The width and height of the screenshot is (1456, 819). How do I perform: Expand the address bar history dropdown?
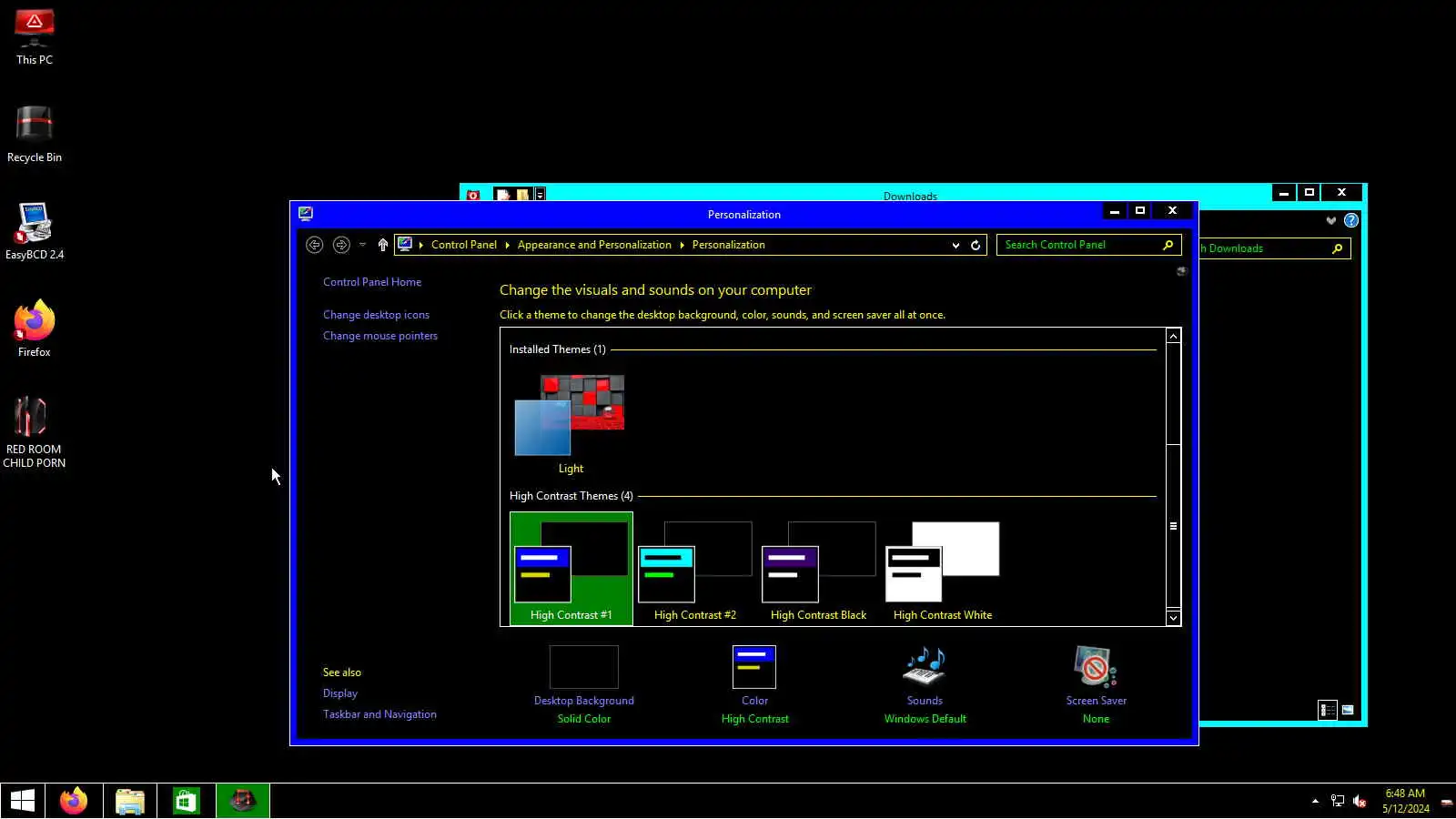point(955,245)
